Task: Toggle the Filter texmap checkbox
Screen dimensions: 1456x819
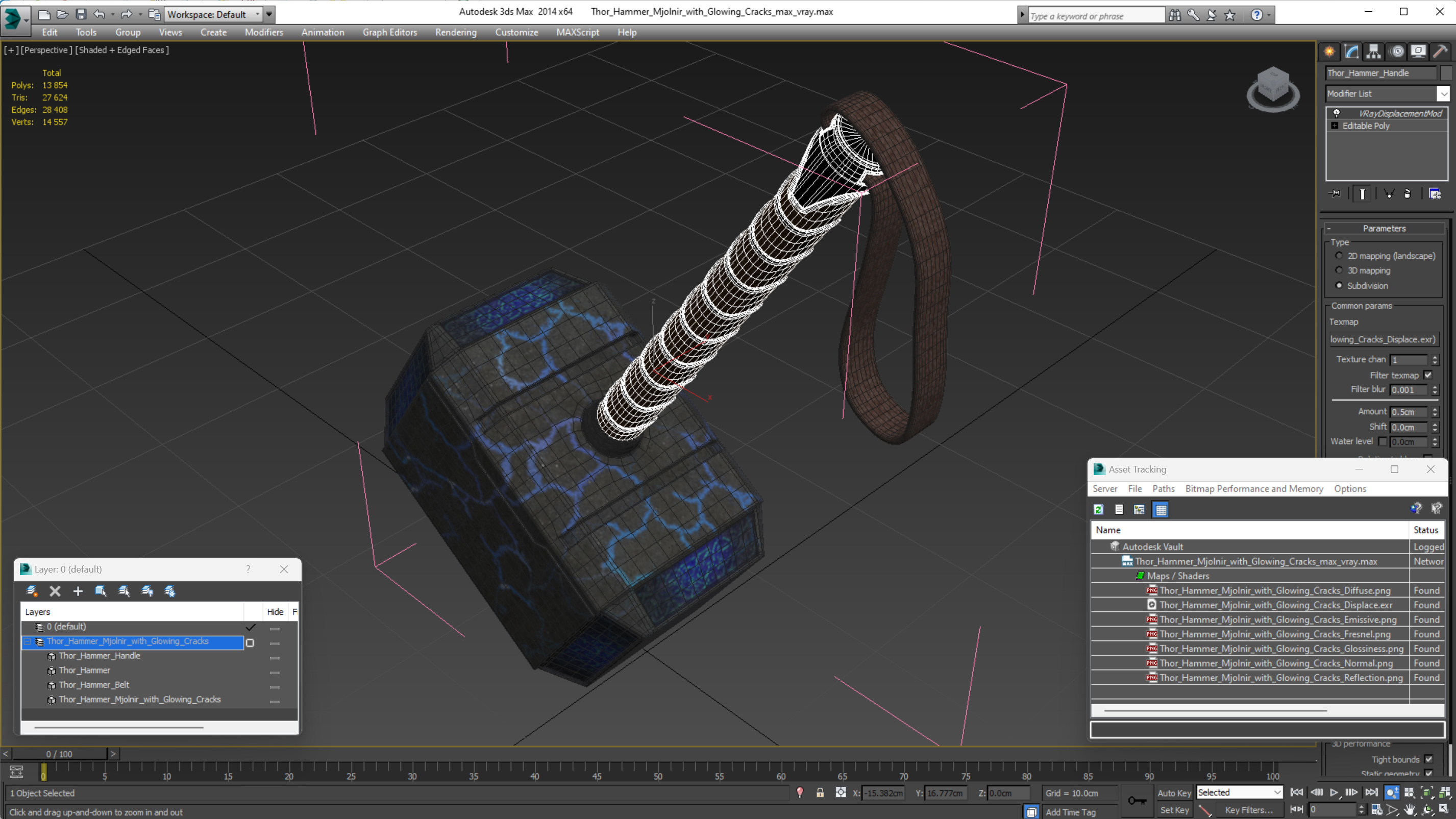Action: [x=1428, y=375]
